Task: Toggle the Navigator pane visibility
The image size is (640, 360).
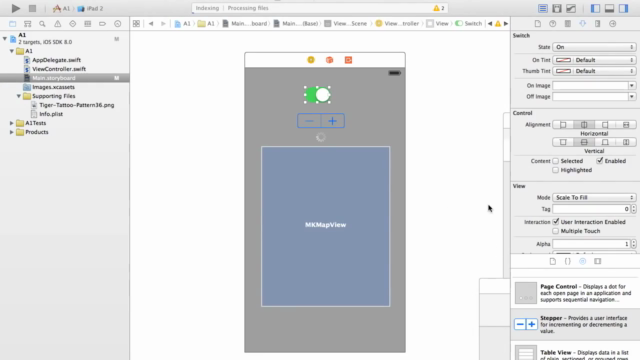Action: click(595, 8)
